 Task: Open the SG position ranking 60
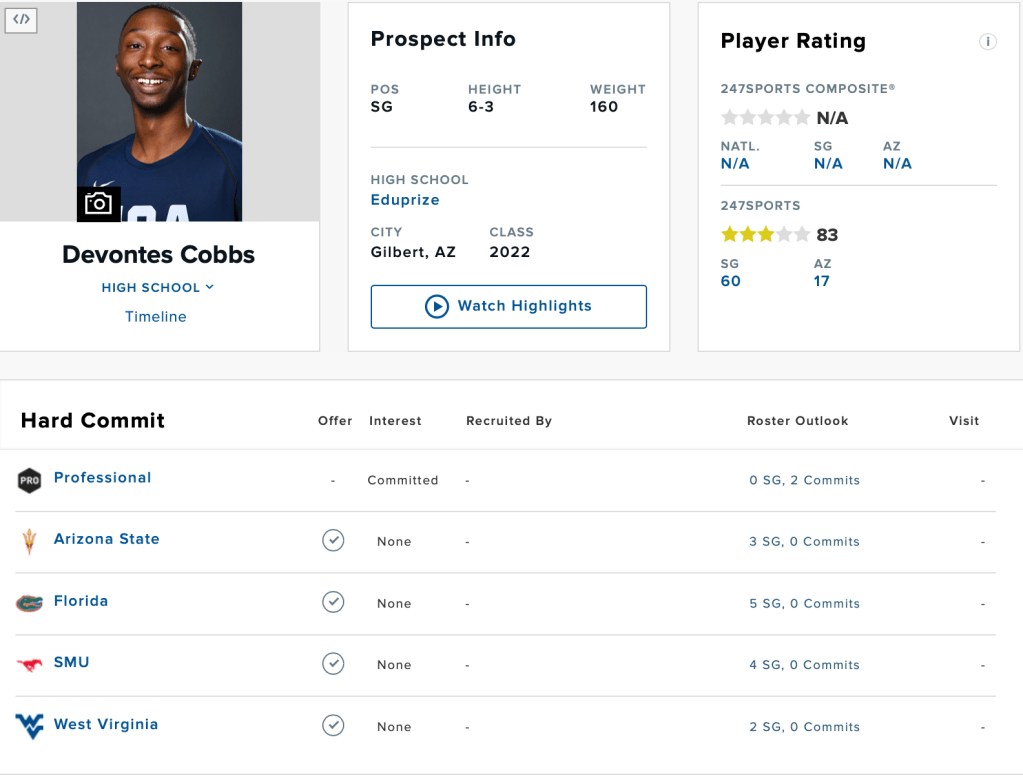[731, 281]
